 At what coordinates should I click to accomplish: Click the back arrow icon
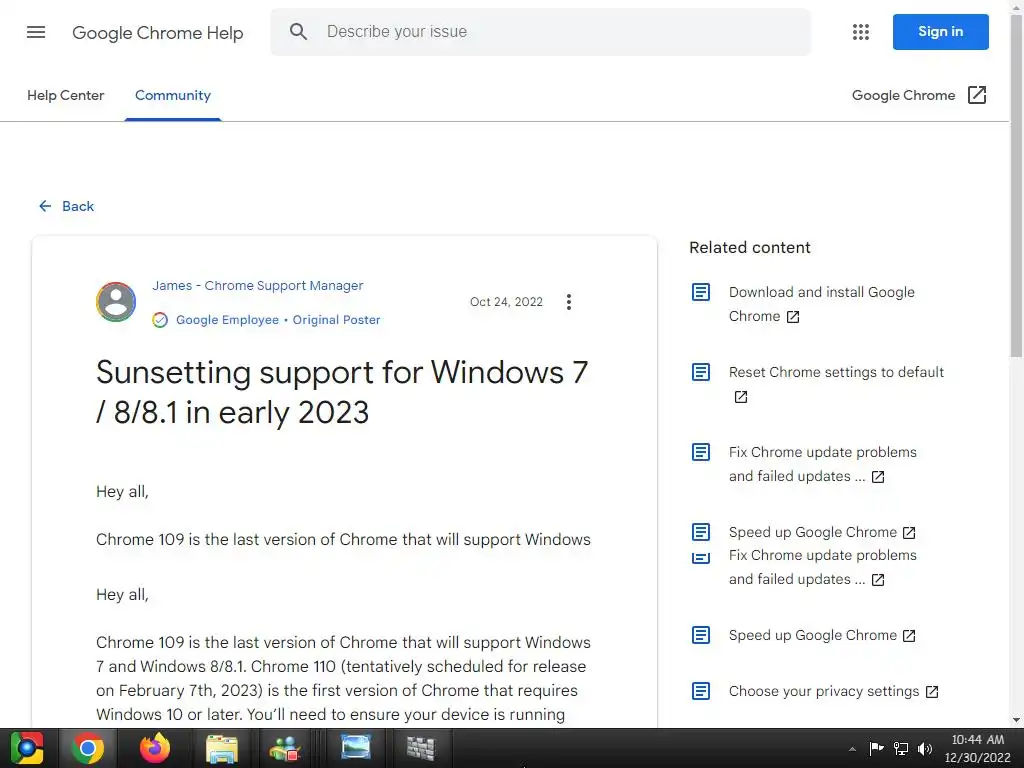pos(44,206)
